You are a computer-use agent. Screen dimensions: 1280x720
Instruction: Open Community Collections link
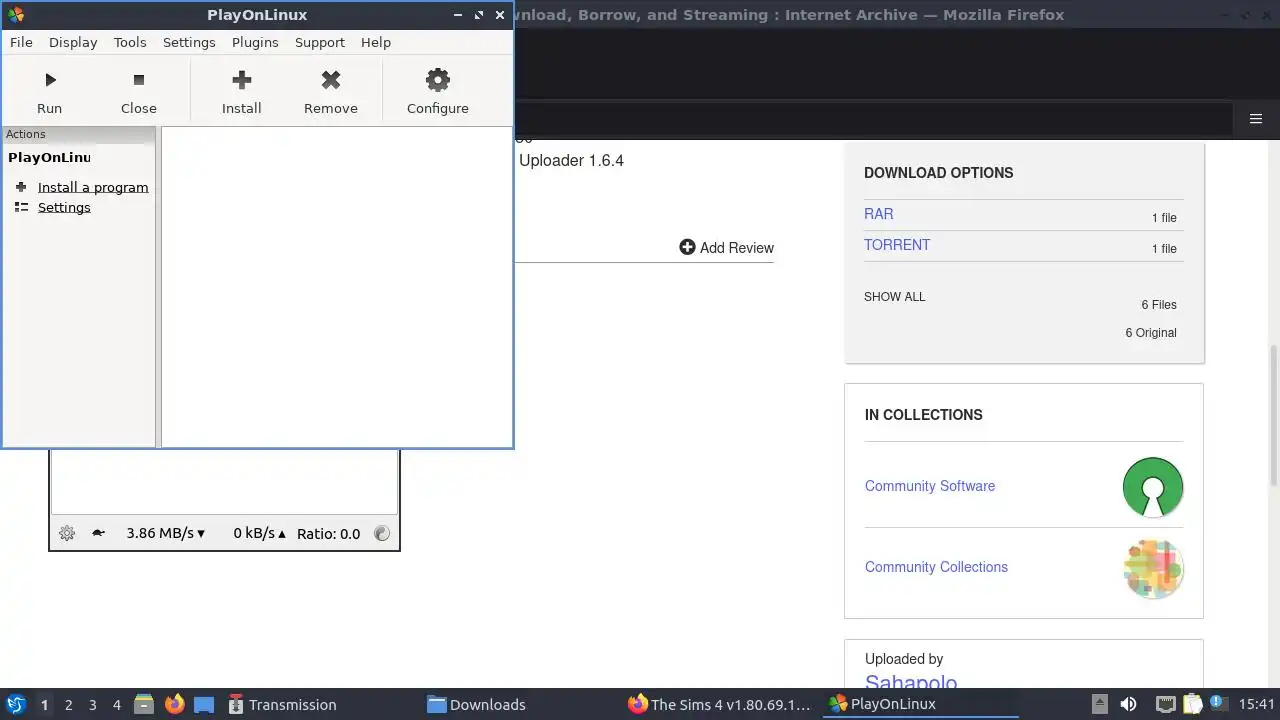click(936, 567)
